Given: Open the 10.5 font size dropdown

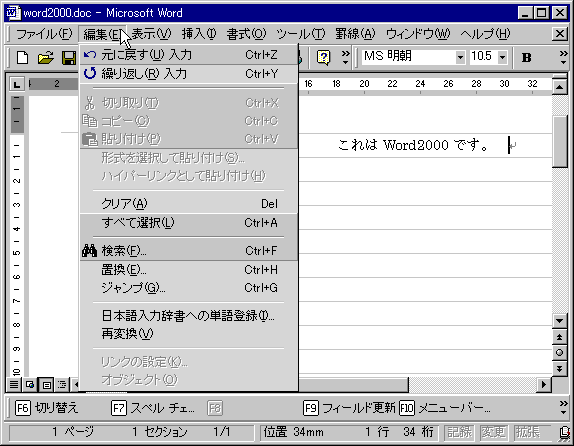Looking at the screenshot, I should pos(503,57).
